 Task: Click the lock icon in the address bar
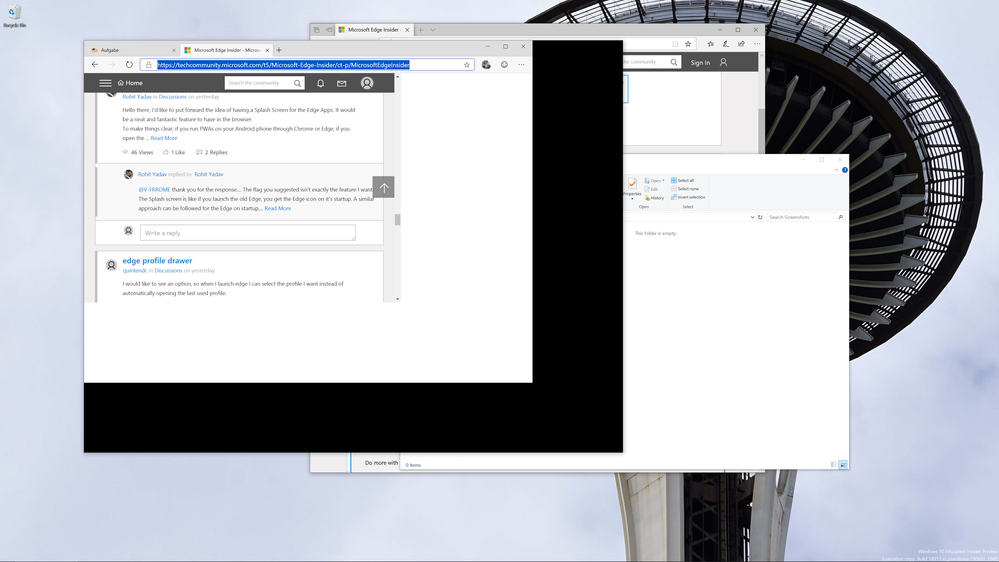(148, 64)
